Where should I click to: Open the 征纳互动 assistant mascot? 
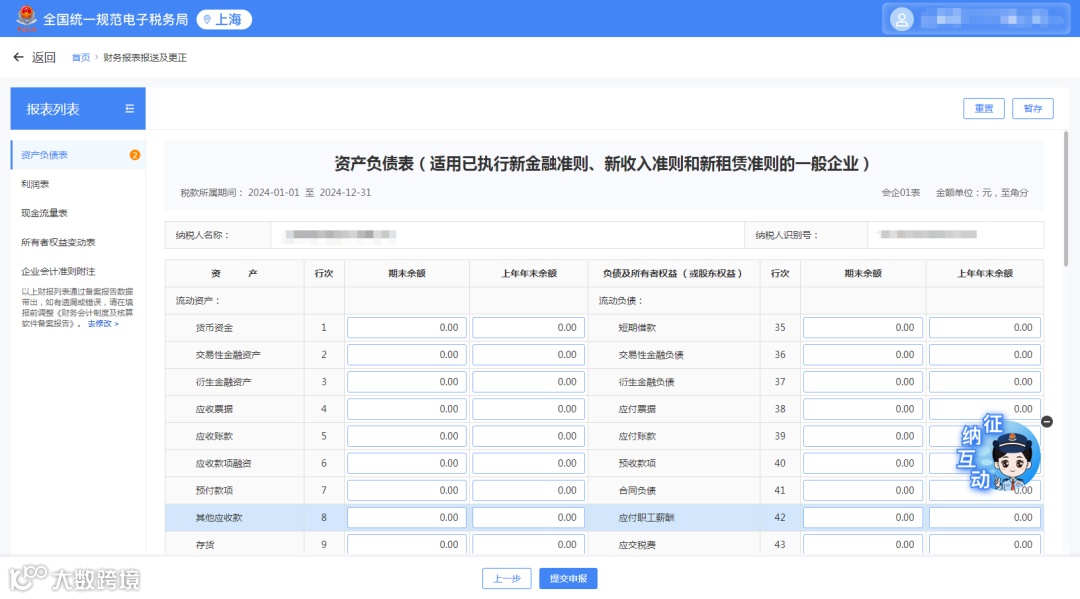(x=999, y=453)
